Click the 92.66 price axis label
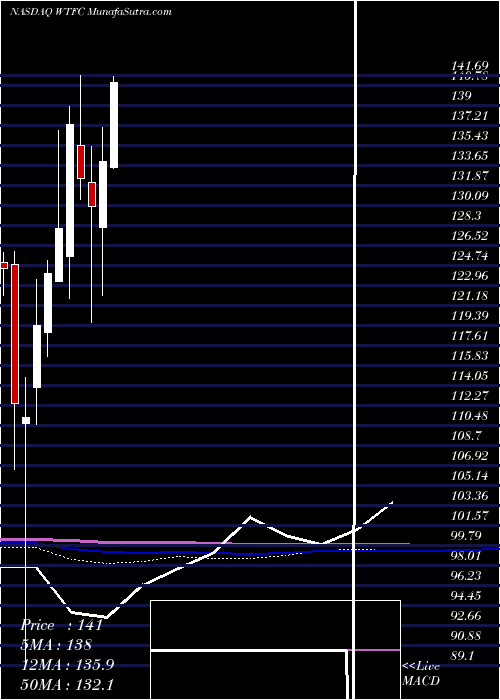 [467, 616]
